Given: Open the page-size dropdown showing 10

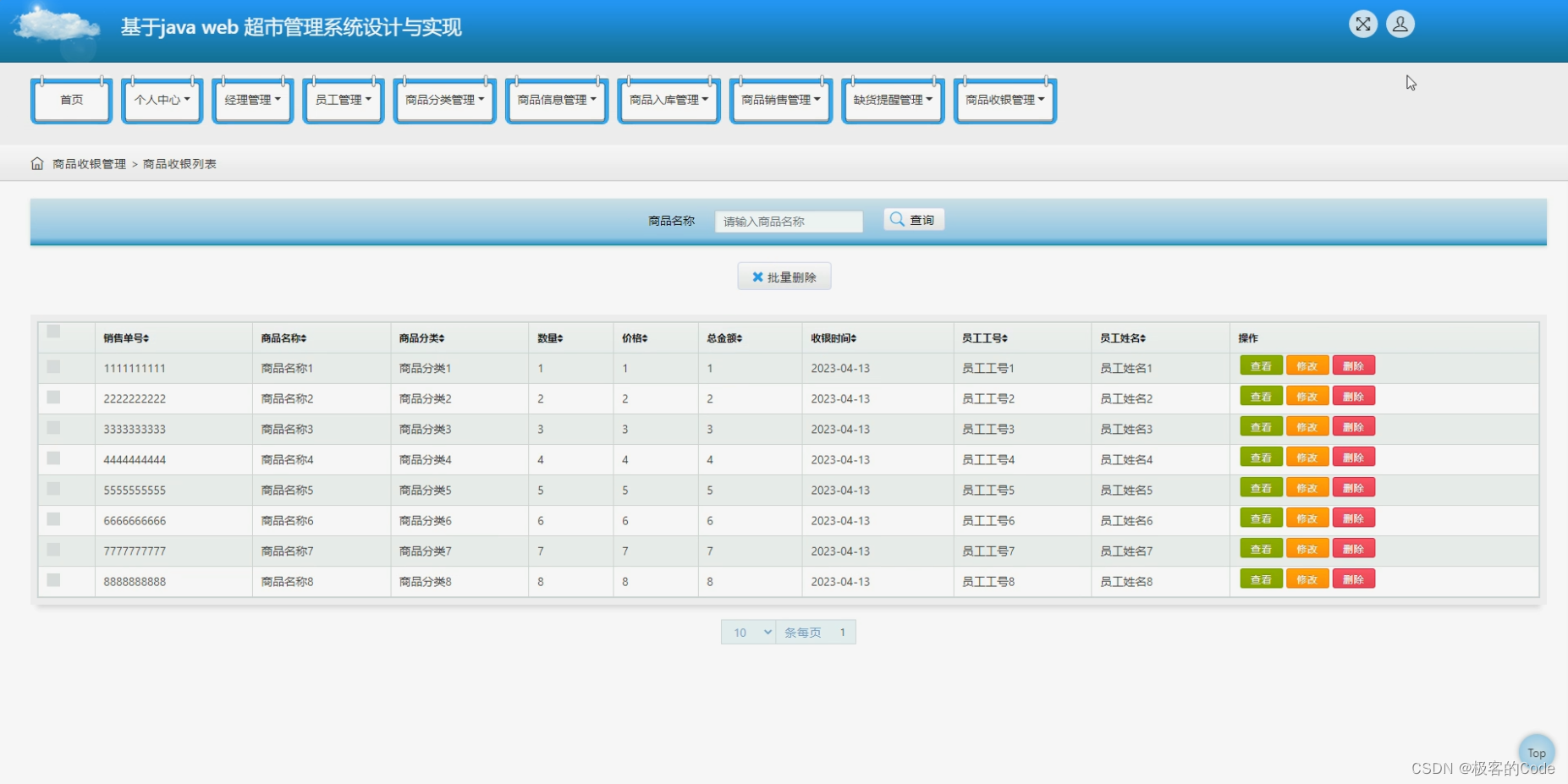Looking at the screenshot, I should 749,633.
